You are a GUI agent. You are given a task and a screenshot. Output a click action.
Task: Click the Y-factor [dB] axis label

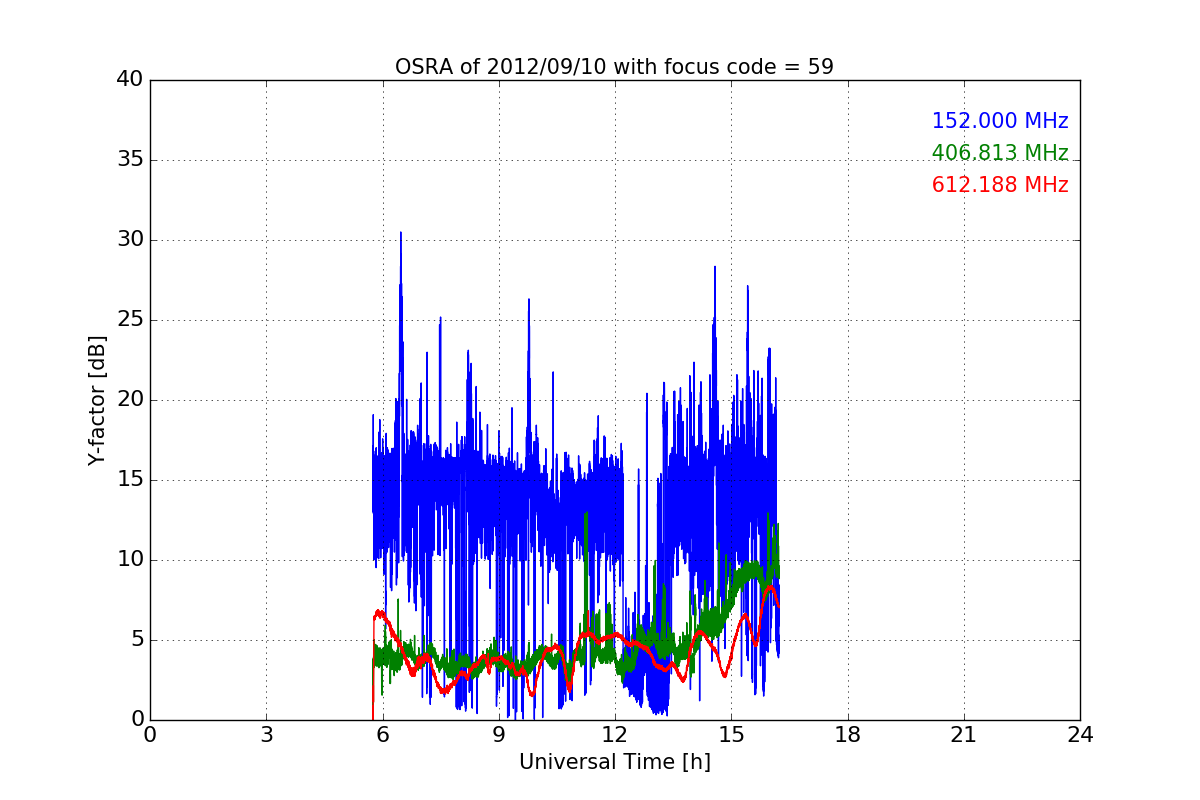click(97, 400)
